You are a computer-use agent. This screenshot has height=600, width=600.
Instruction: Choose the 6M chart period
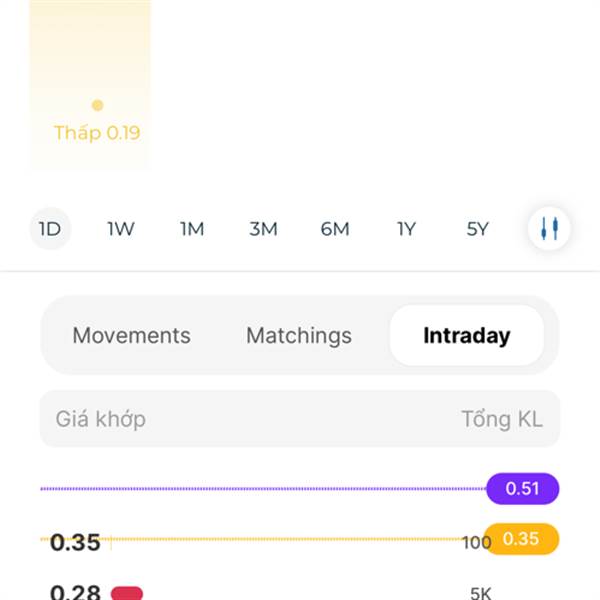click(x=335, y=229)
